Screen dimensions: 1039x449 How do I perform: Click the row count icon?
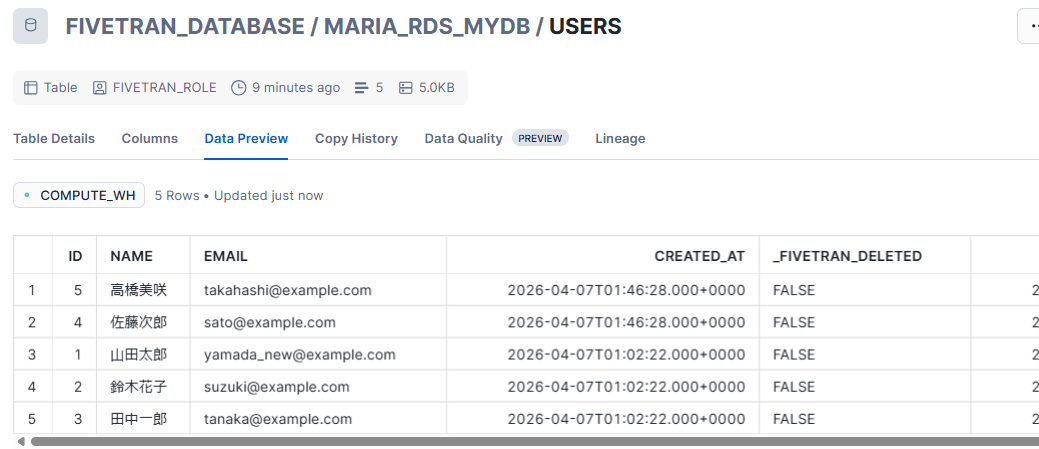[x=362, y=88]
